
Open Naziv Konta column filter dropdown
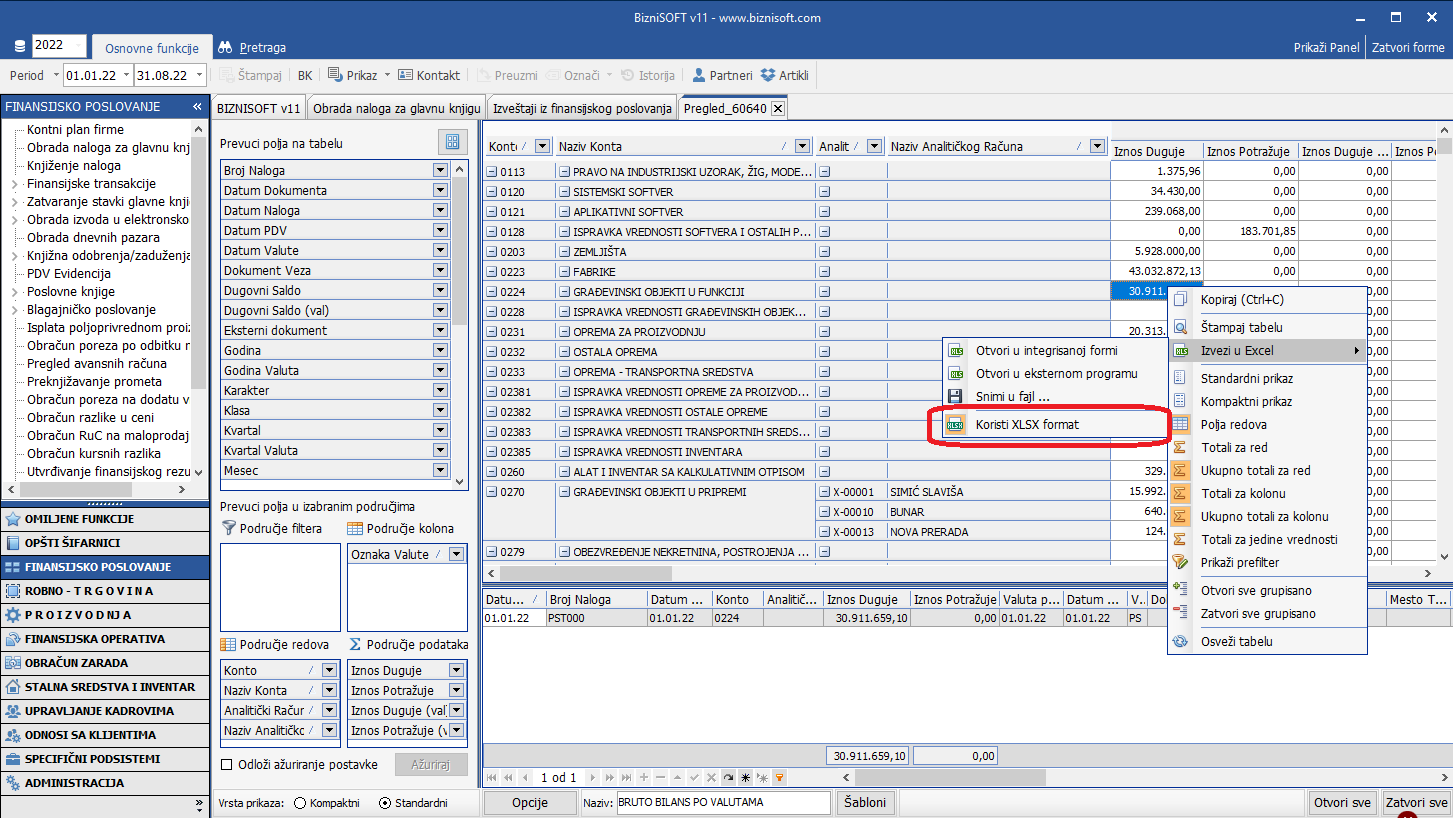[801, 146]
